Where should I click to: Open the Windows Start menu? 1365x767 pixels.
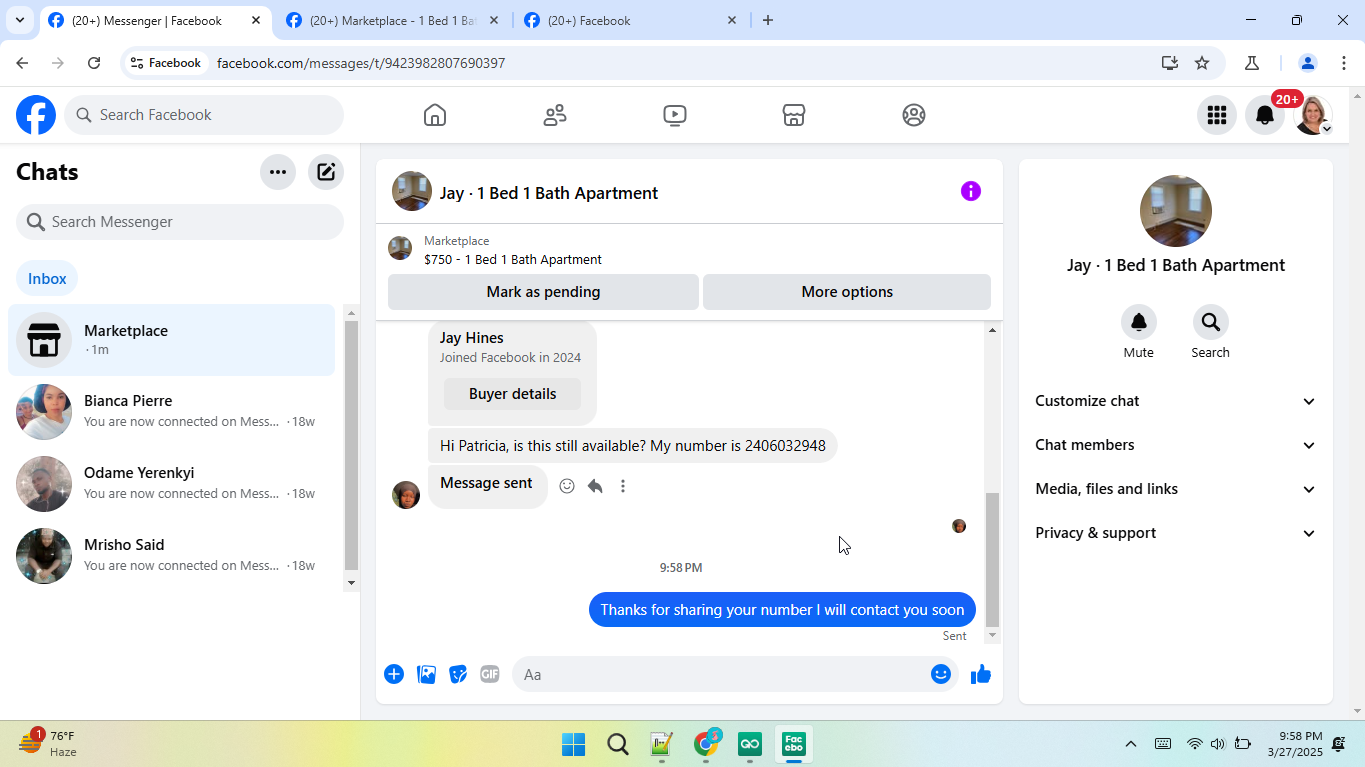(573, 744)
